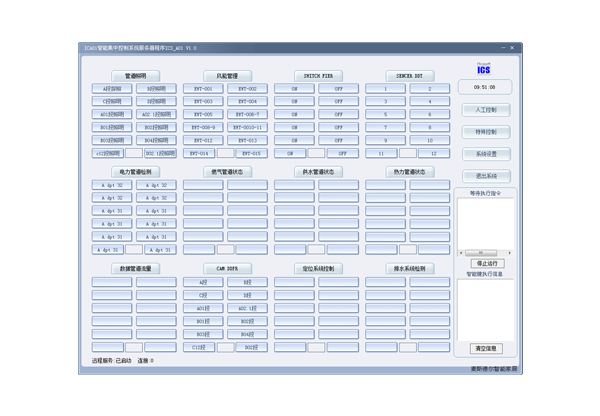Viewport: 600px width, 416px height.
Task: Turn ON the top SWITCH FIER row
Action: pyautogui.click(x=294, y=89)
